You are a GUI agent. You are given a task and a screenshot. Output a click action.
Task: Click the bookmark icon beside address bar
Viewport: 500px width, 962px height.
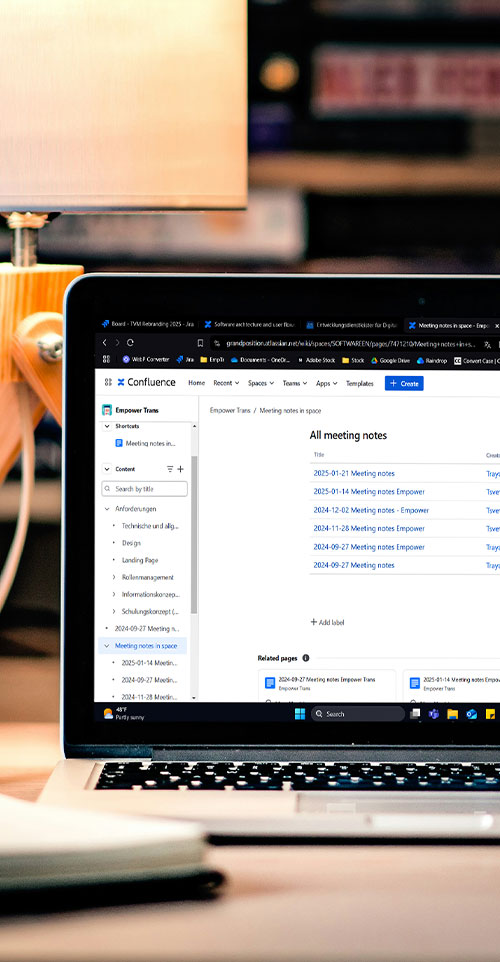(x=200, y=343)
